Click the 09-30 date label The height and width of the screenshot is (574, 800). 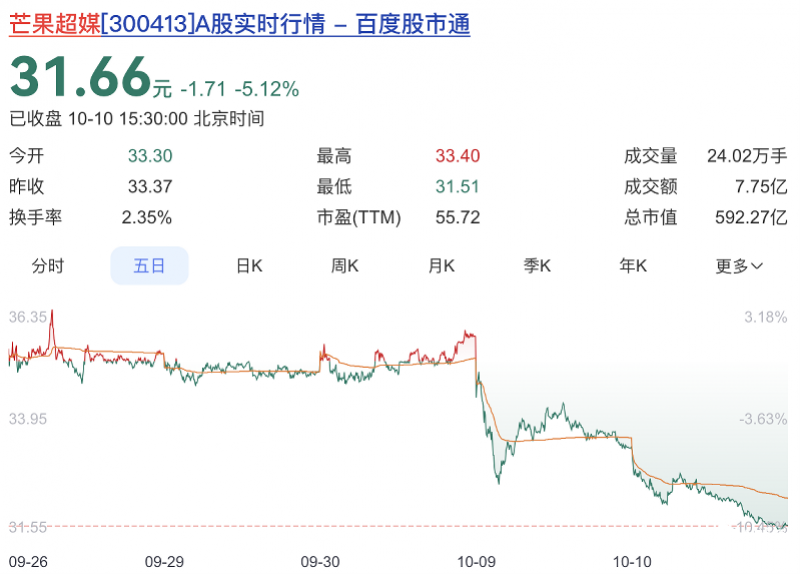coord(321,561)
